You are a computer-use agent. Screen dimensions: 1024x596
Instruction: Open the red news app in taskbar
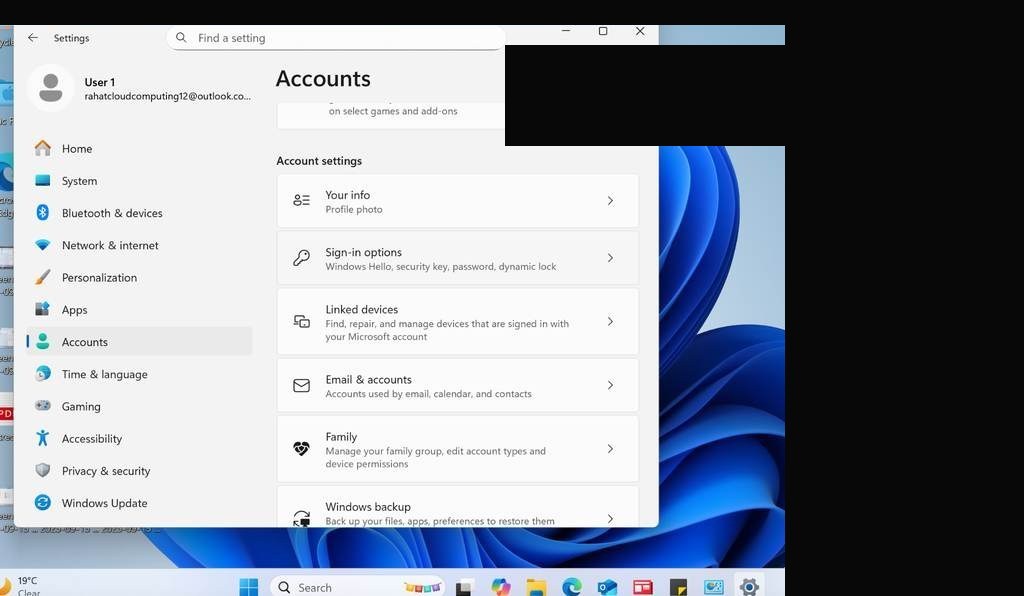coord(643,587)
